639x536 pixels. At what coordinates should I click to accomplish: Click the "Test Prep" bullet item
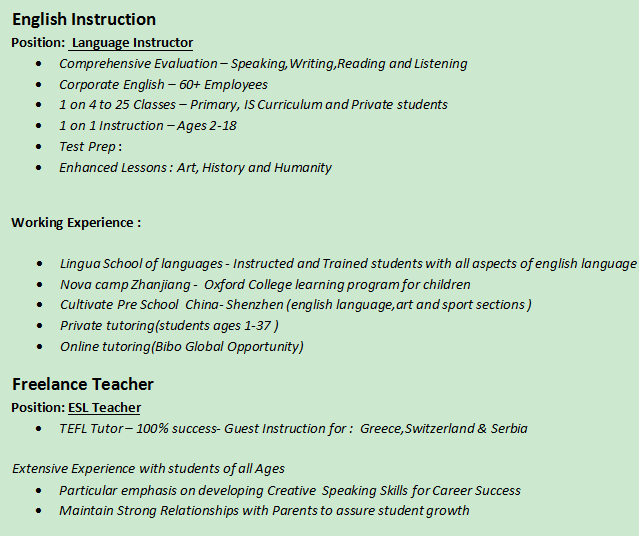click(x=90, y=147)
